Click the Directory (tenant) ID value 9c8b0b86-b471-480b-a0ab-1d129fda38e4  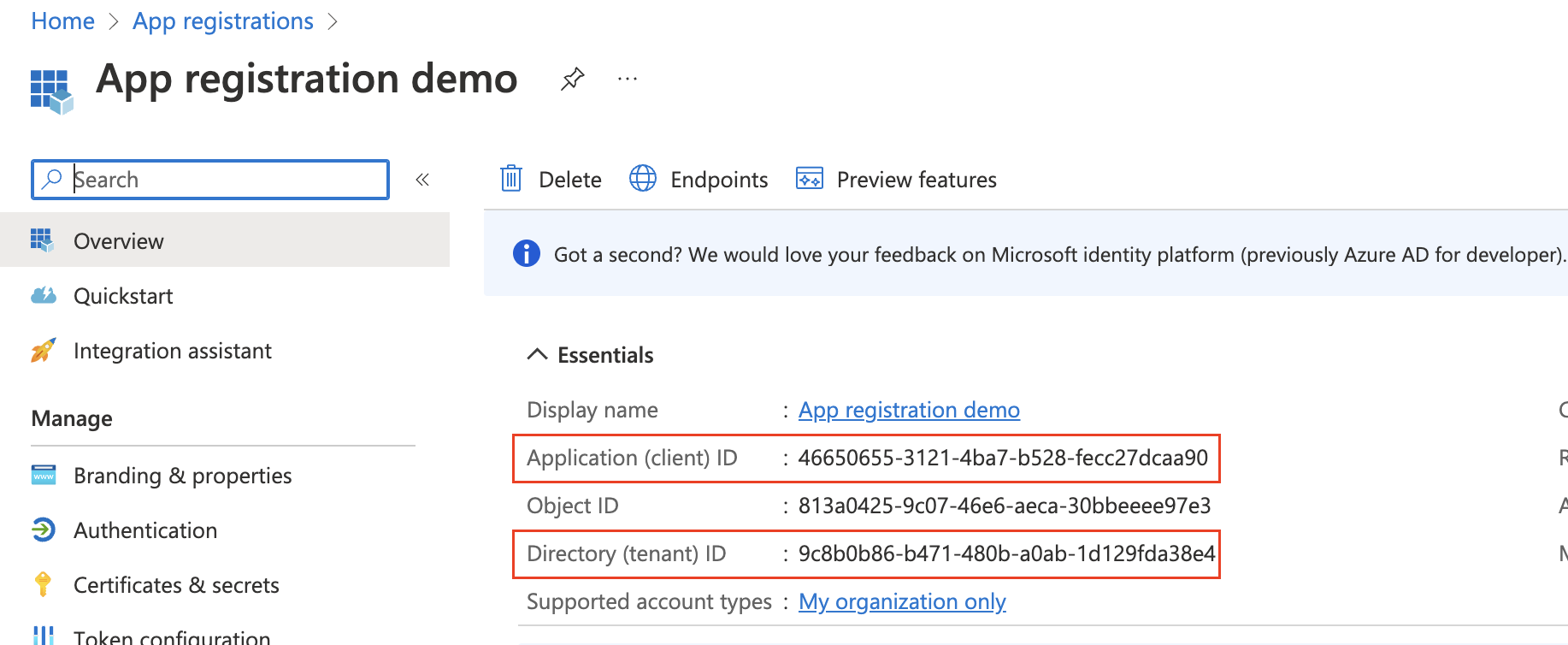[x=1006, y=553]
